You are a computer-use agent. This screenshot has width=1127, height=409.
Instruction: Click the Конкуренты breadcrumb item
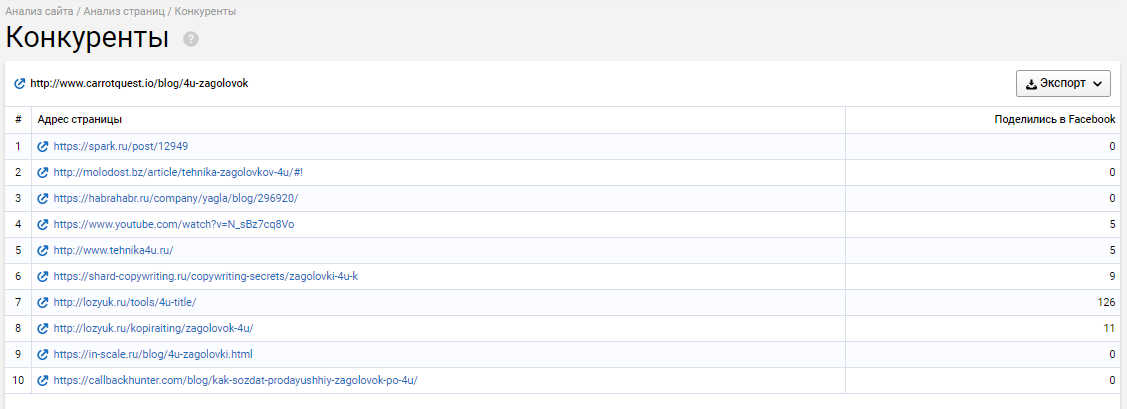coord(206,12)
